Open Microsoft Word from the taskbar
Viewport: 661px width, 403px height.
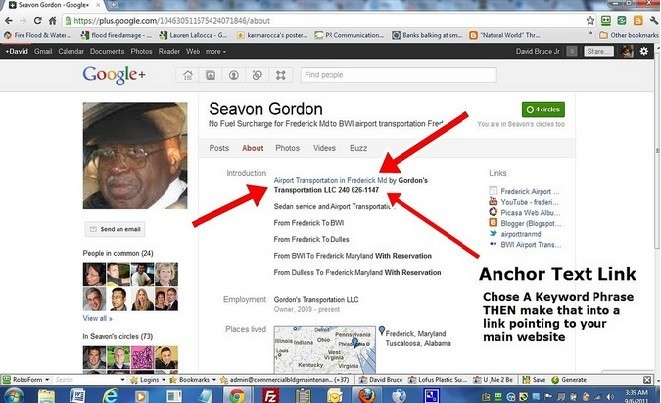78,395
